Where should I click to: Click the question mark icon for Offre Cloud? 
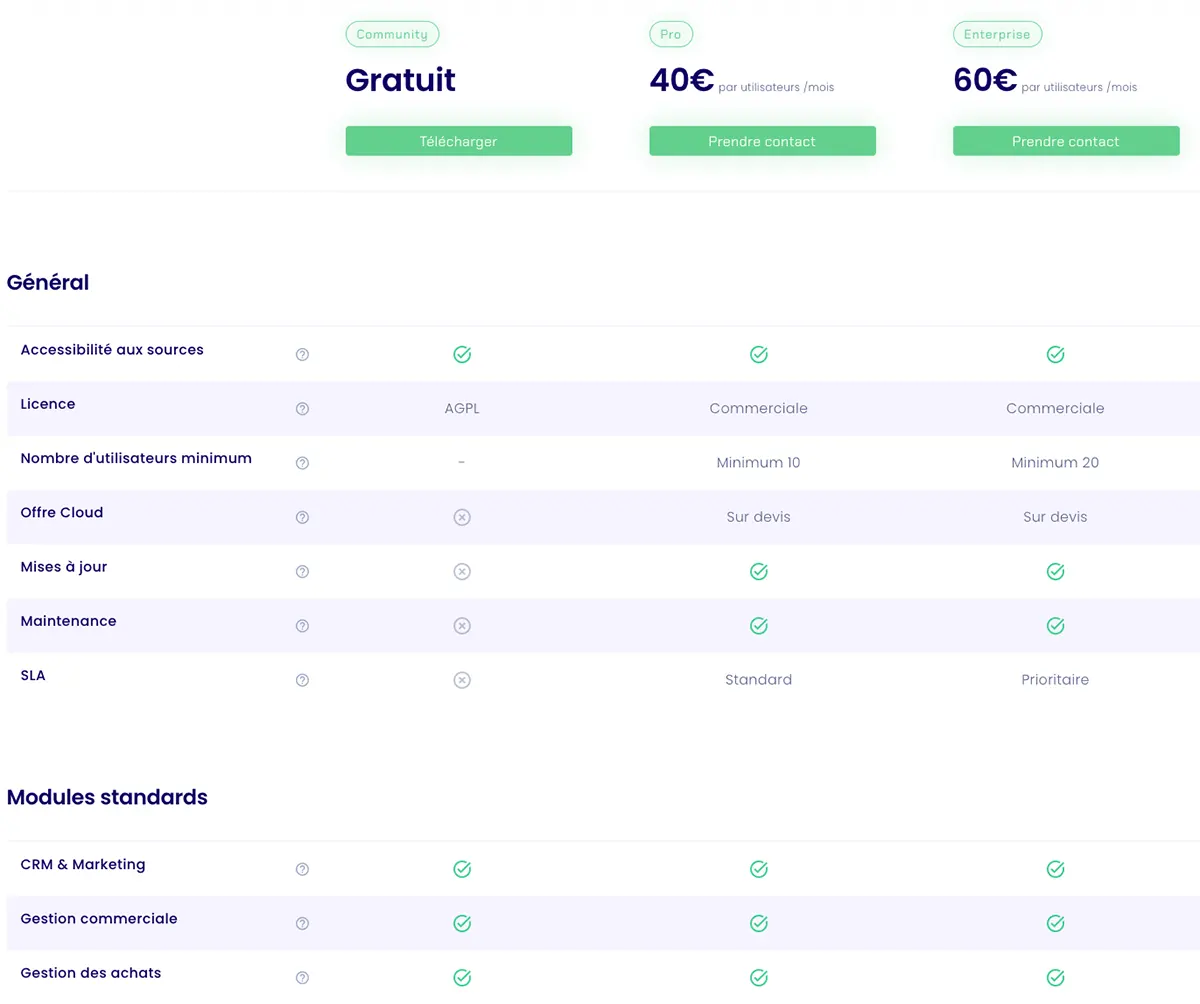[302, 518]
